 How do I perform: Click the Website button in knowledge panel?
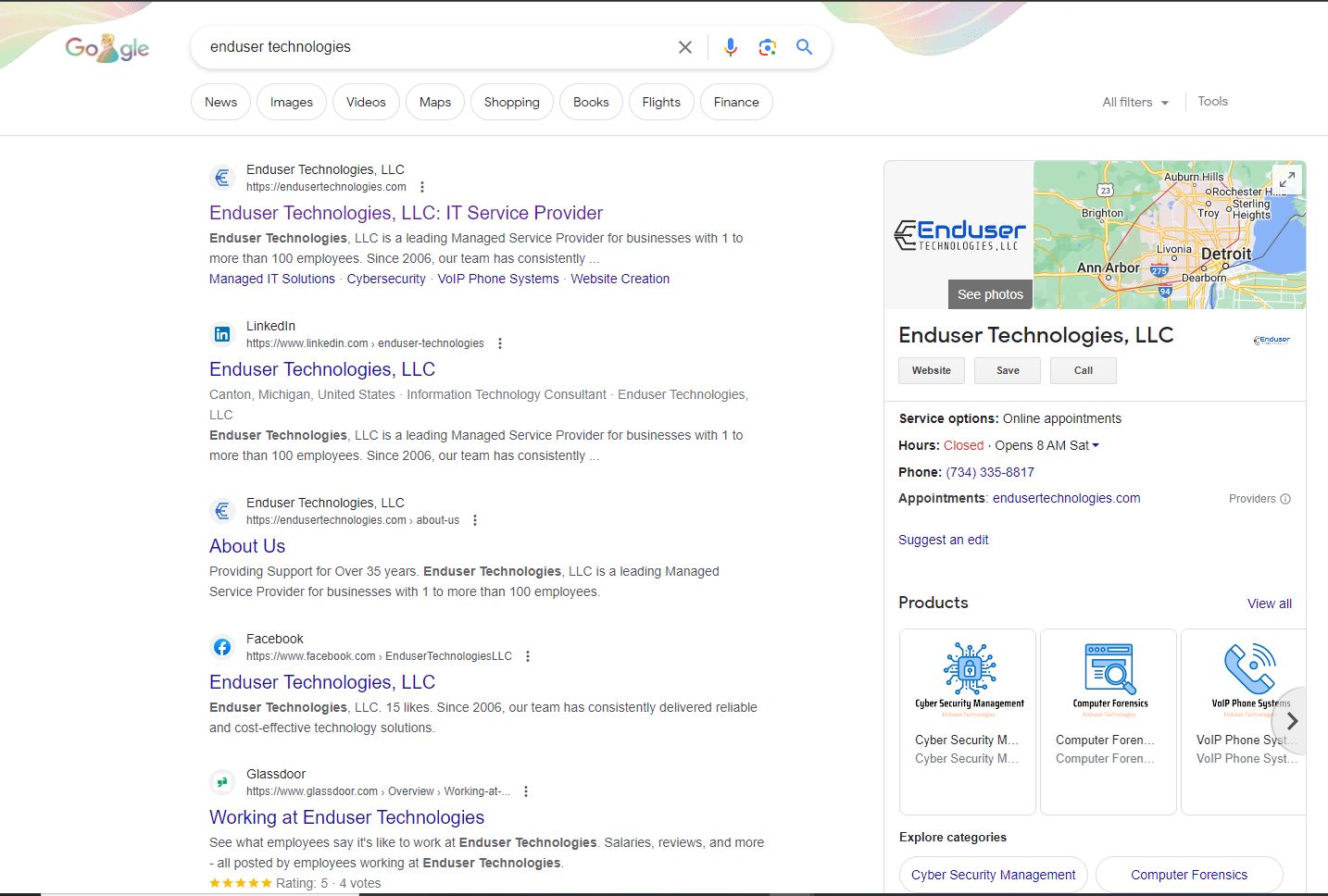[931, 370]
